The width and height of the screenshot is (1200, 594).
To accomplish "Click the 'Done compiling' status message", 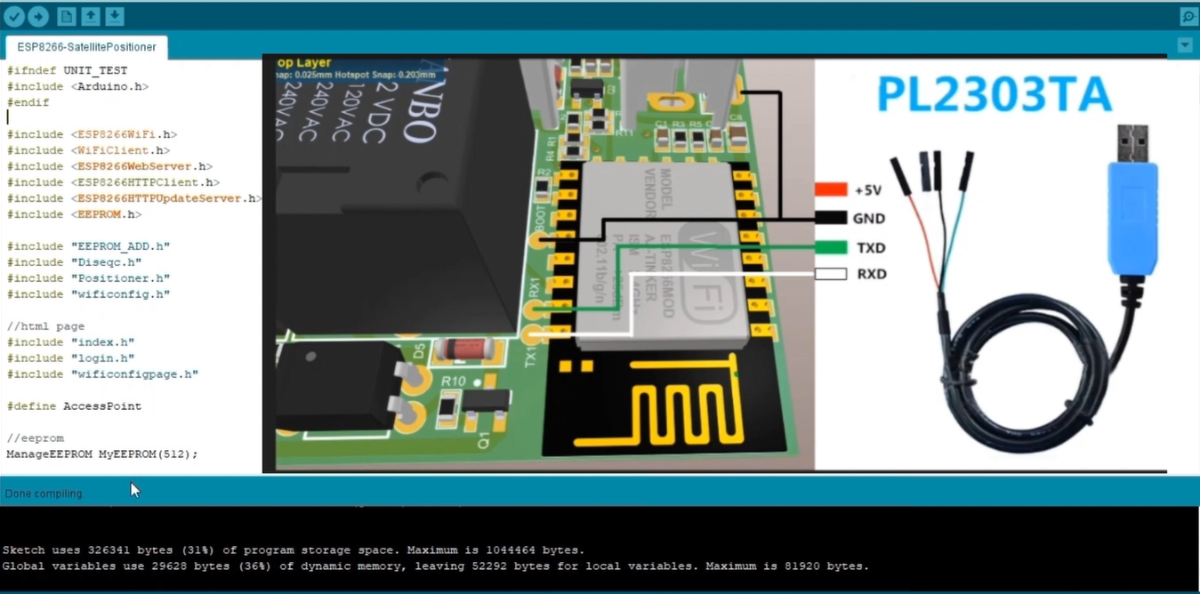I will (x=44, y=494).
